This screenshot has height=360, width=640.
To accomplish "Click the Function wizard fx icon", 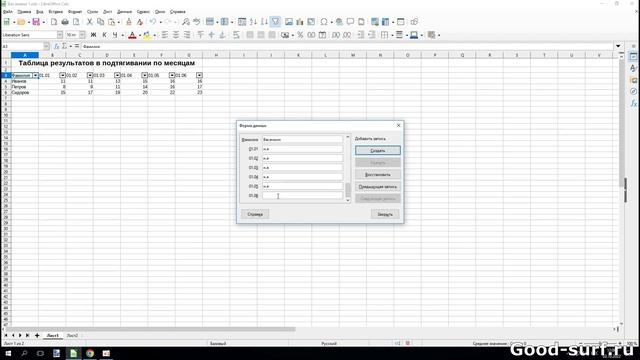I will coord(57,47).
